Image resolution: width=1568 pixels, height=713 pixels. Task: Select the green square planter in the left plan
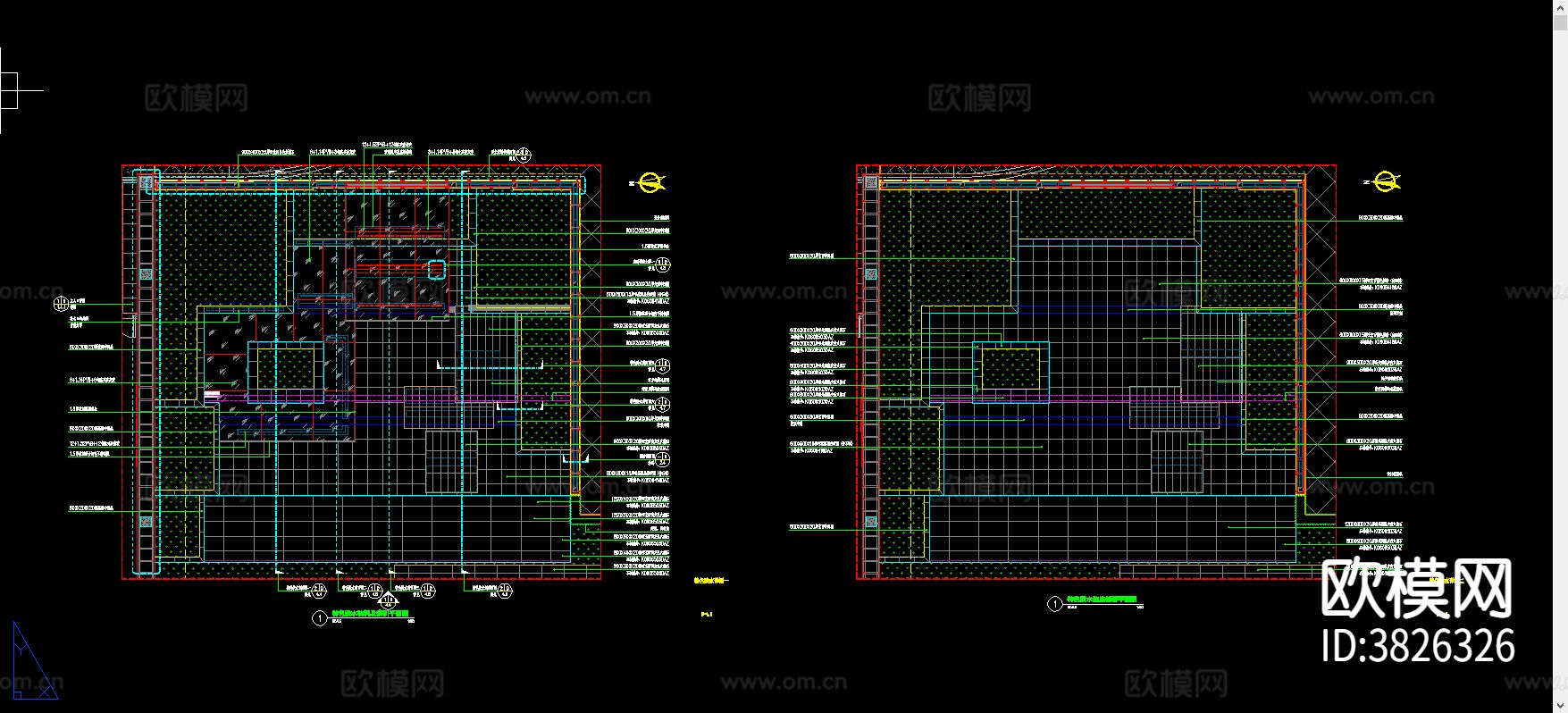click(x=286, y=370)
